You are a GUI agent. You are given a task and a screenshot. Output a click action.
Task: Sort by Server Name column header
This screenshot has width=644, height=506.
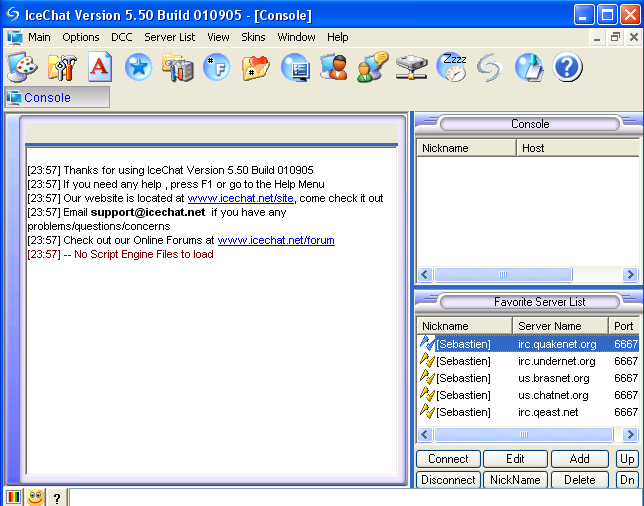tap(560, 326)
